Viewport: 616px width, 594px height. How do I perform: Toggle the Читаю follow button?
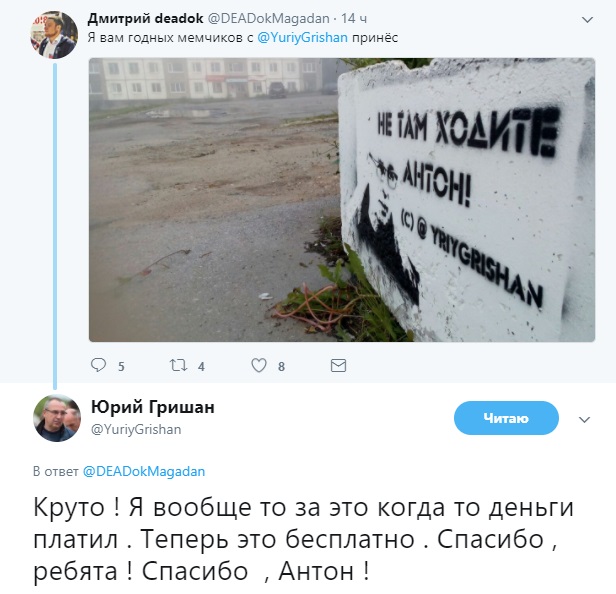pyautogui.click(x=506, y=418)
